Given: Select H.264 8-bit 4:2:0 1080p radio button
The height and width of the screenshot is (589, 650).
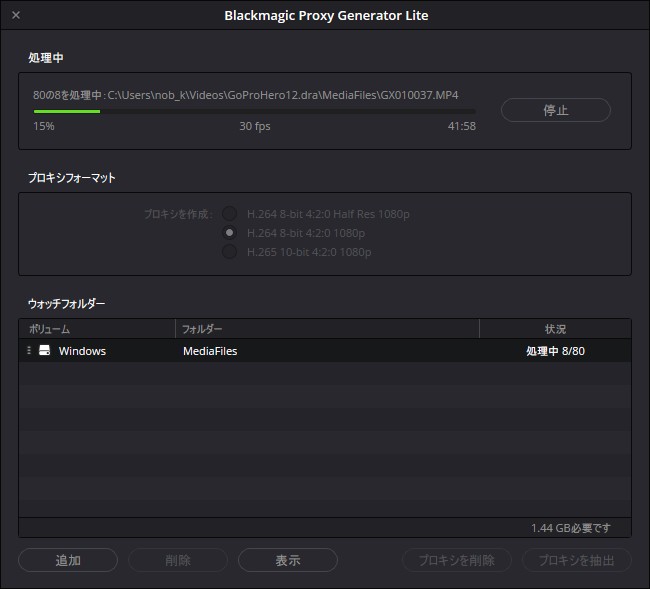Looking at the screenshot, I should [229, 233].
